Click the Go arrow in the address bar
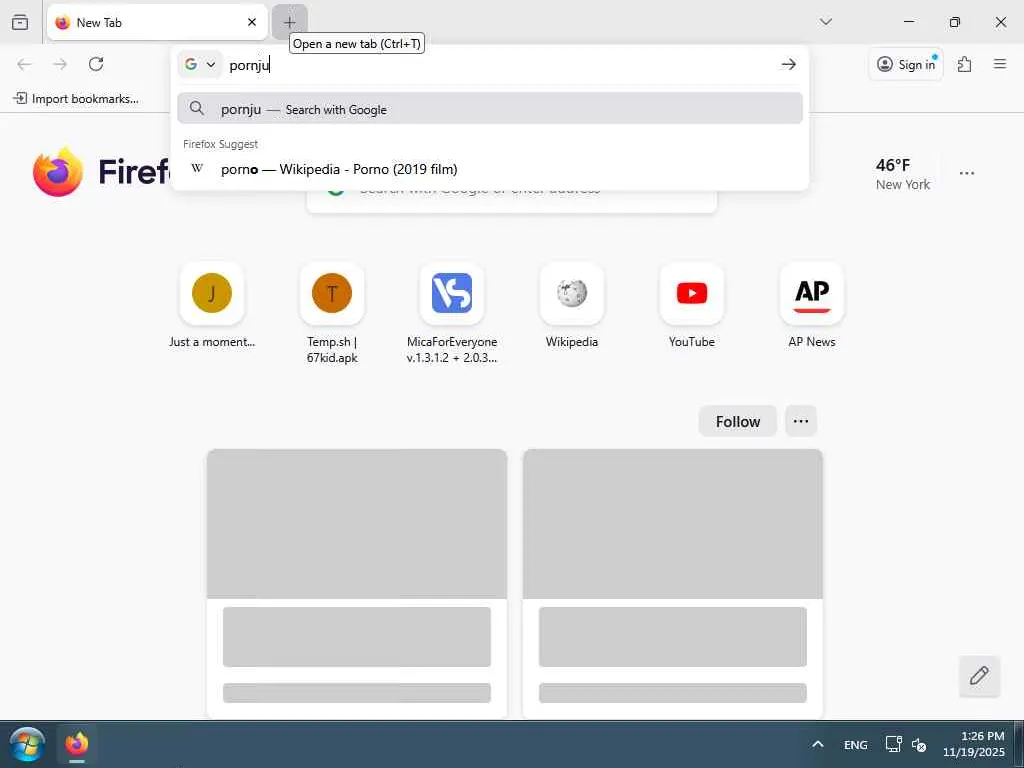 pyautogui.click(x=788, y=64)
